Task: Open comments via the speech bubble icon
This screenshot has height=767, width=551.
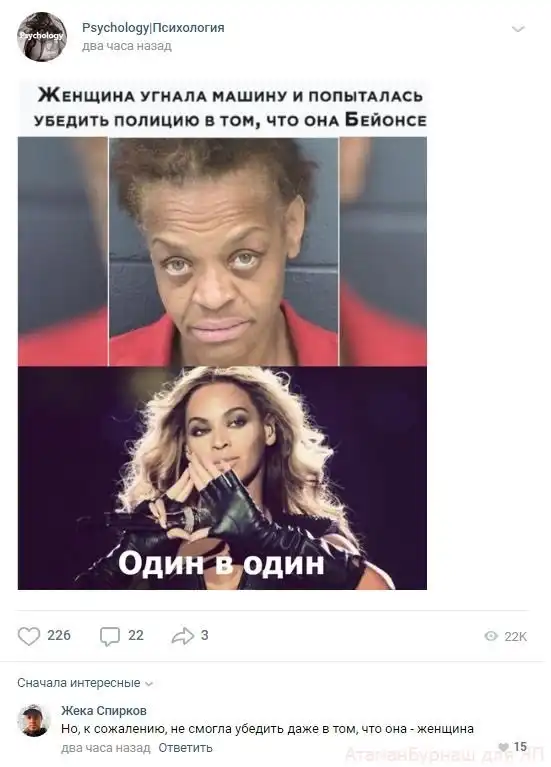Action: coord(110,636)
